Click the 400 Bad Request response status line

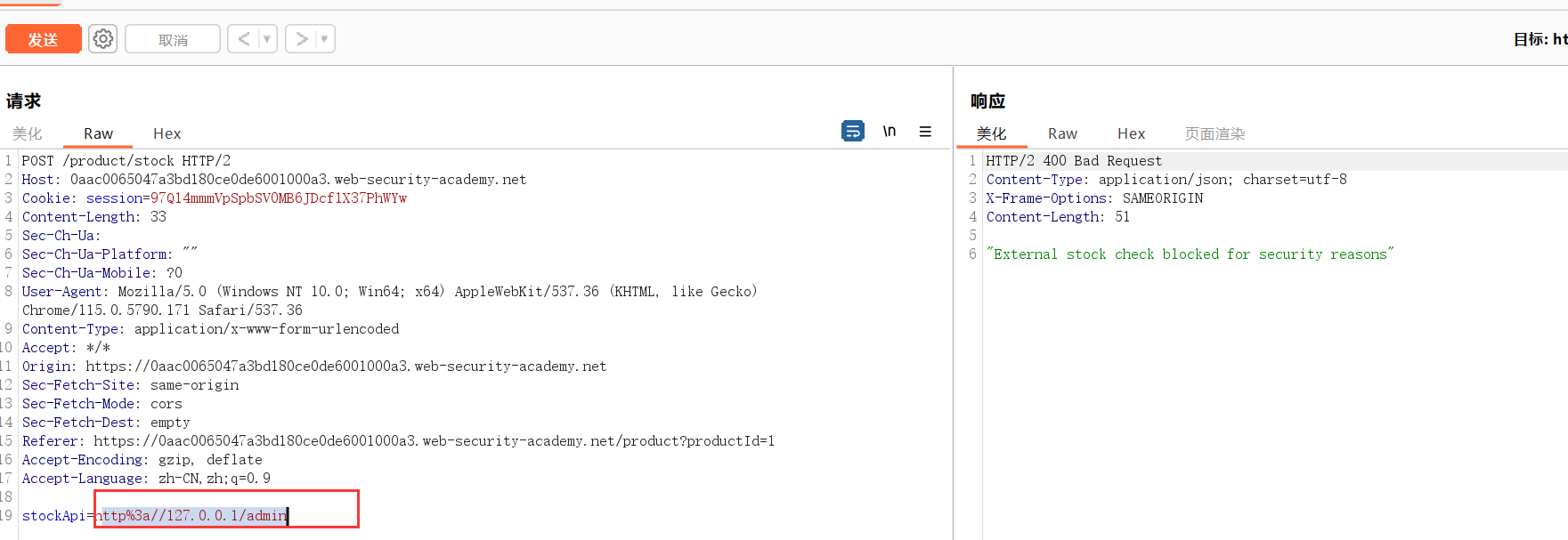(1074, 161)
